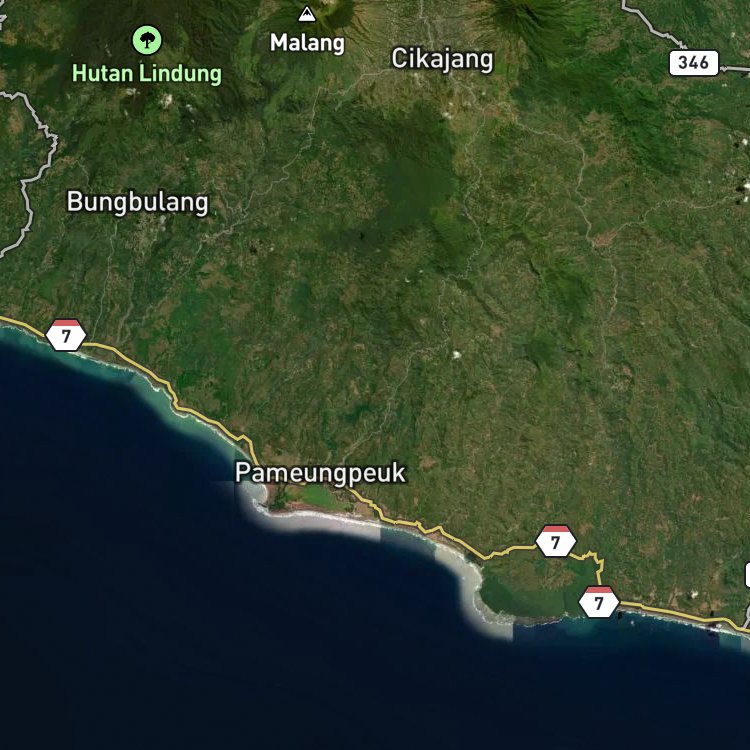Viewport: 750px width, 750px height.
Task: Select the westernmost route 7 highway shield
Action: click(66, 335)
